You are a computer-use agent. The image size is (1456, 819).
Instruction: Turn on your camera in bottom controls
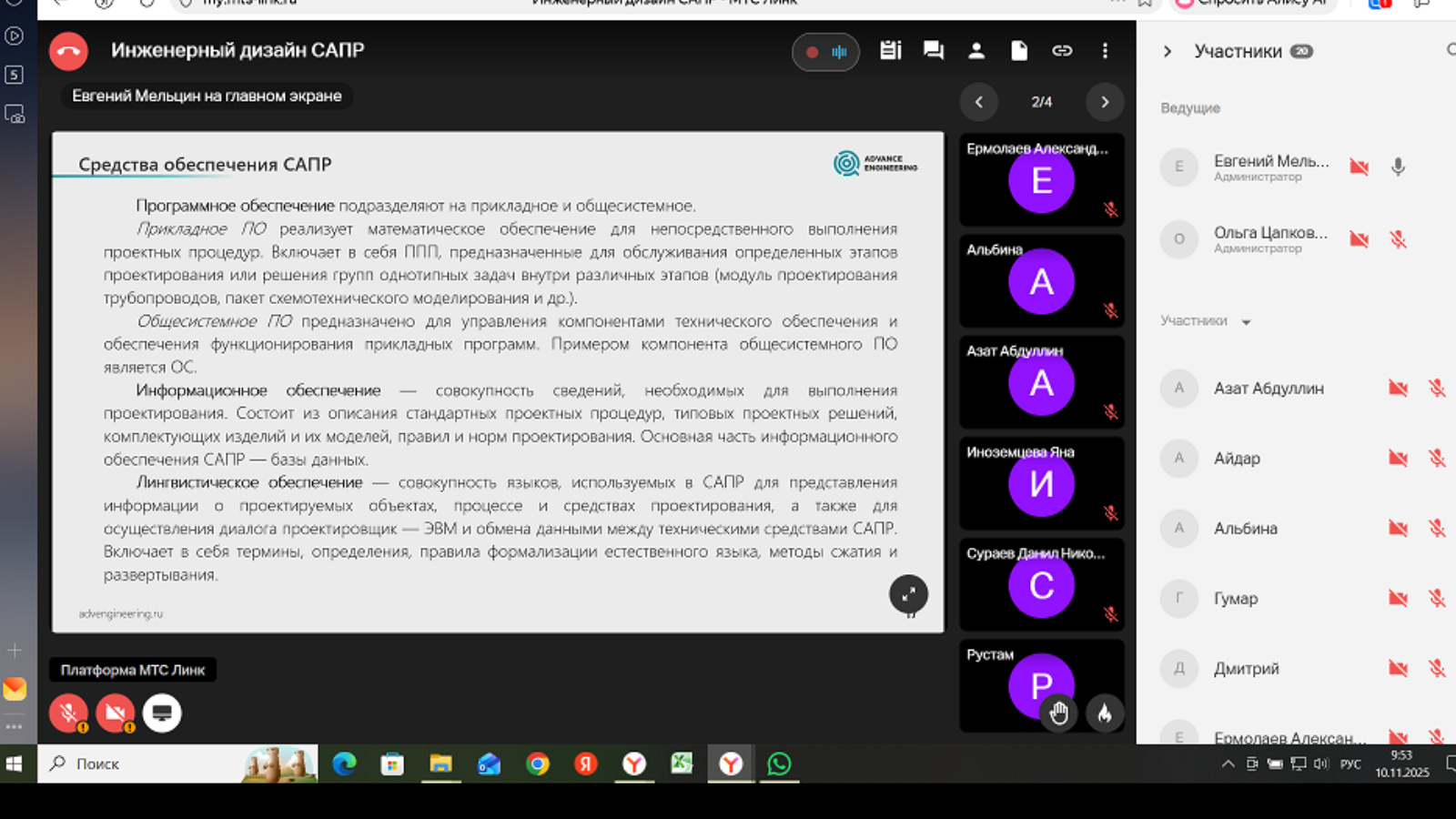tap(116, 713)
